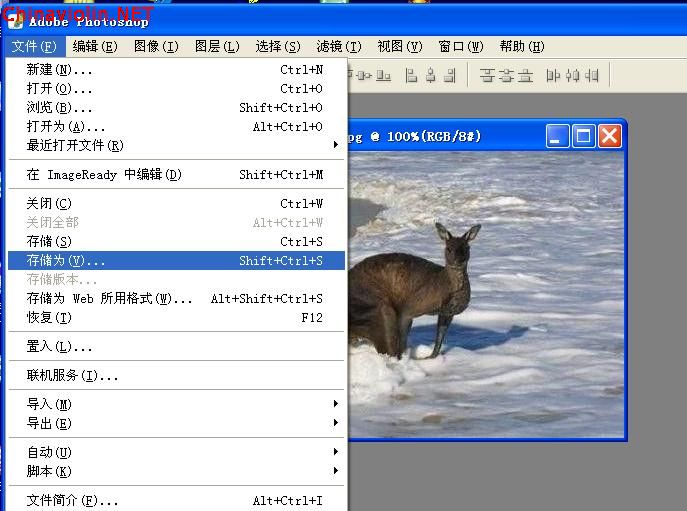Choose 关闭(C) from the menu
Screen dimensions: 687x511
click(x=176, y=204)
